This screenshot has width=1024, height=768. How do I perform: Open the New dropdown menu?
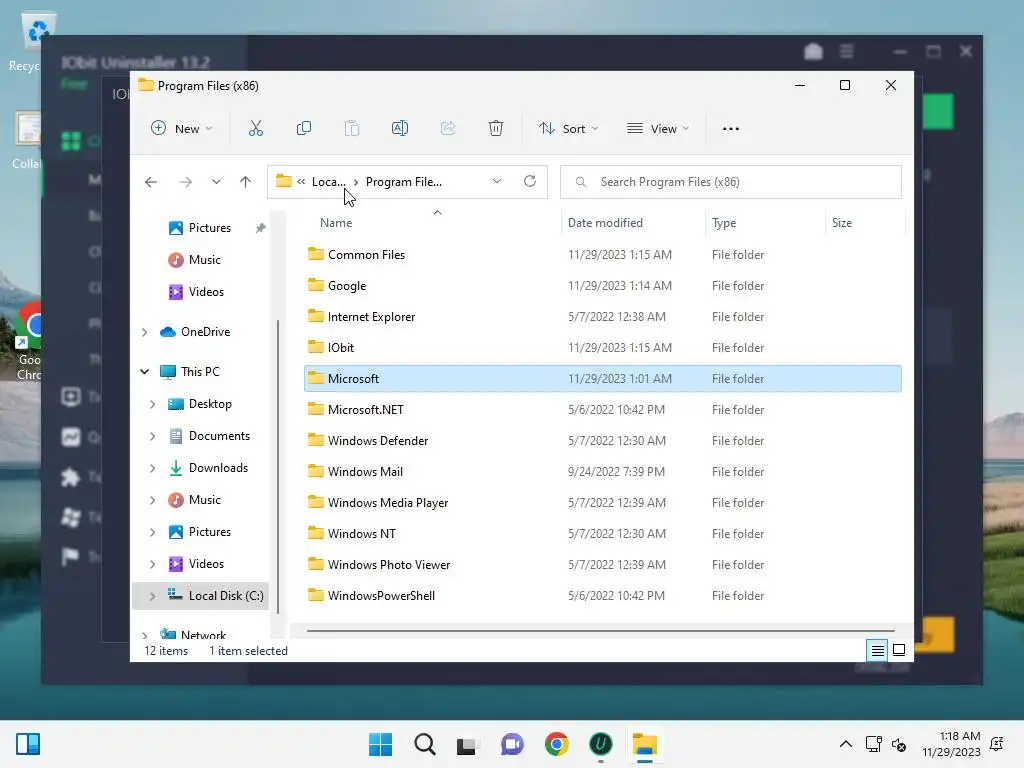pos(182,129)
